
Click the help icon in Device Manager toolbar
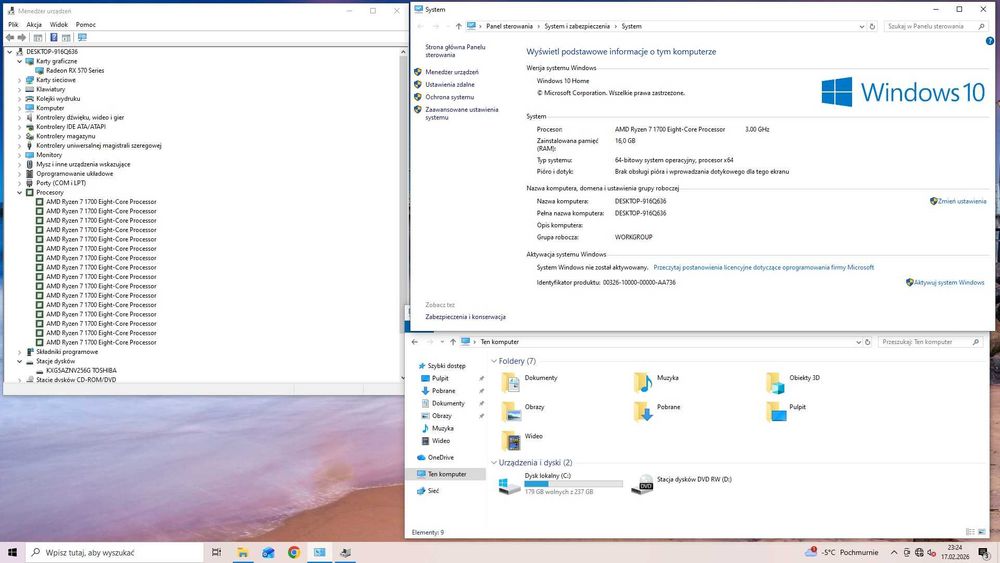[x=54, y=38]
